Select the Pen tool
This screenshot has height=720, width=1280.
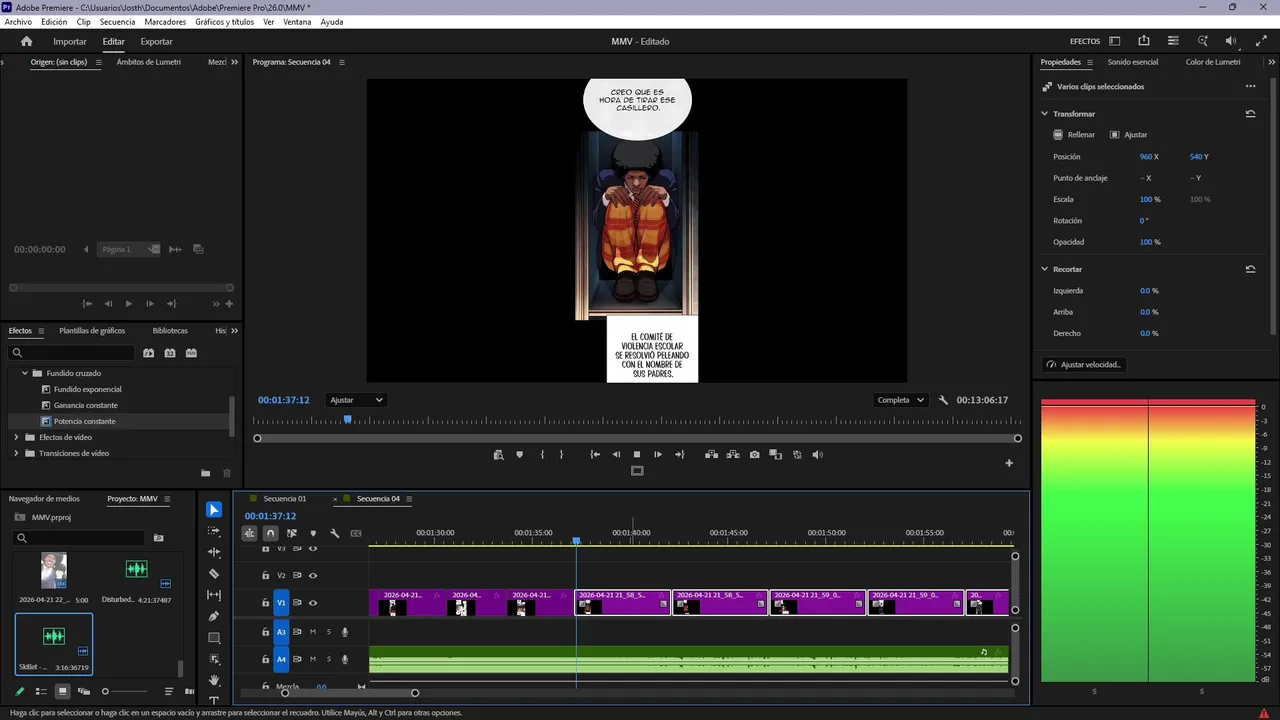[214, 616]
